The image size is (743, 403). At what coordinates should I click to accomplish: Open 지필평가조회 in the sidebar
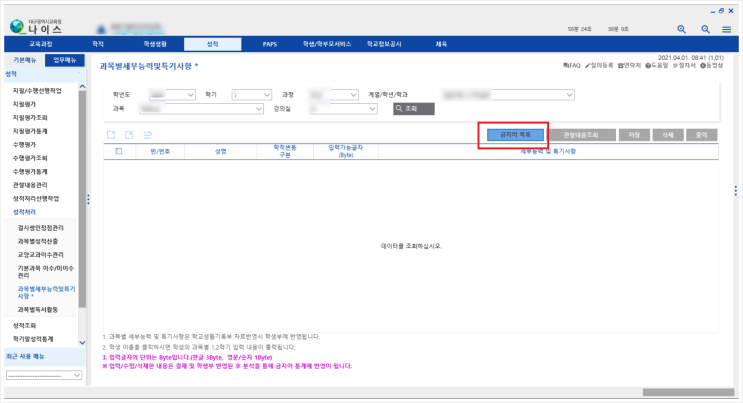point(30,118)
